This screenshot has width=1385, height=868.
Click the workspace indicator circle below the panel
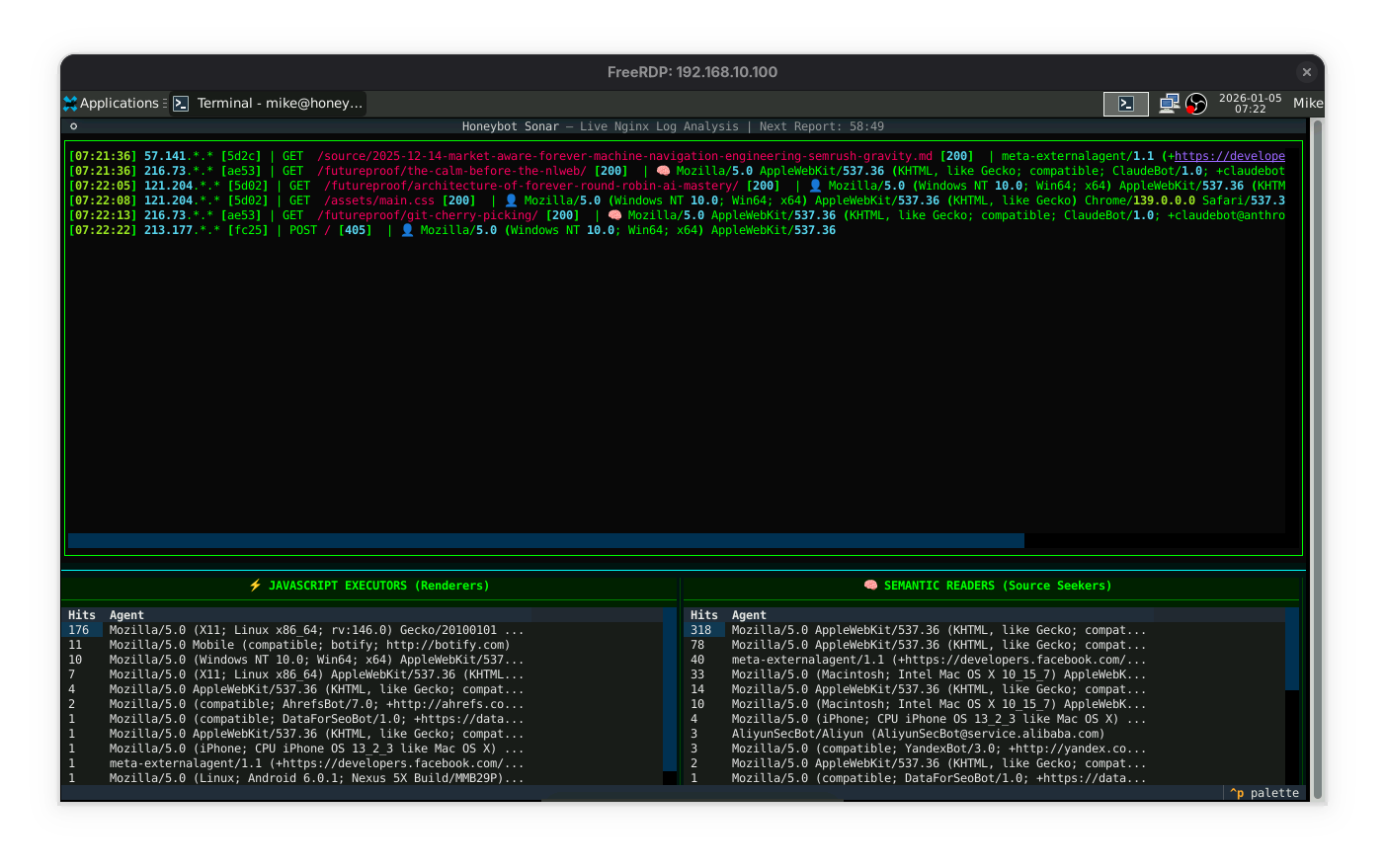pos(73,125)
